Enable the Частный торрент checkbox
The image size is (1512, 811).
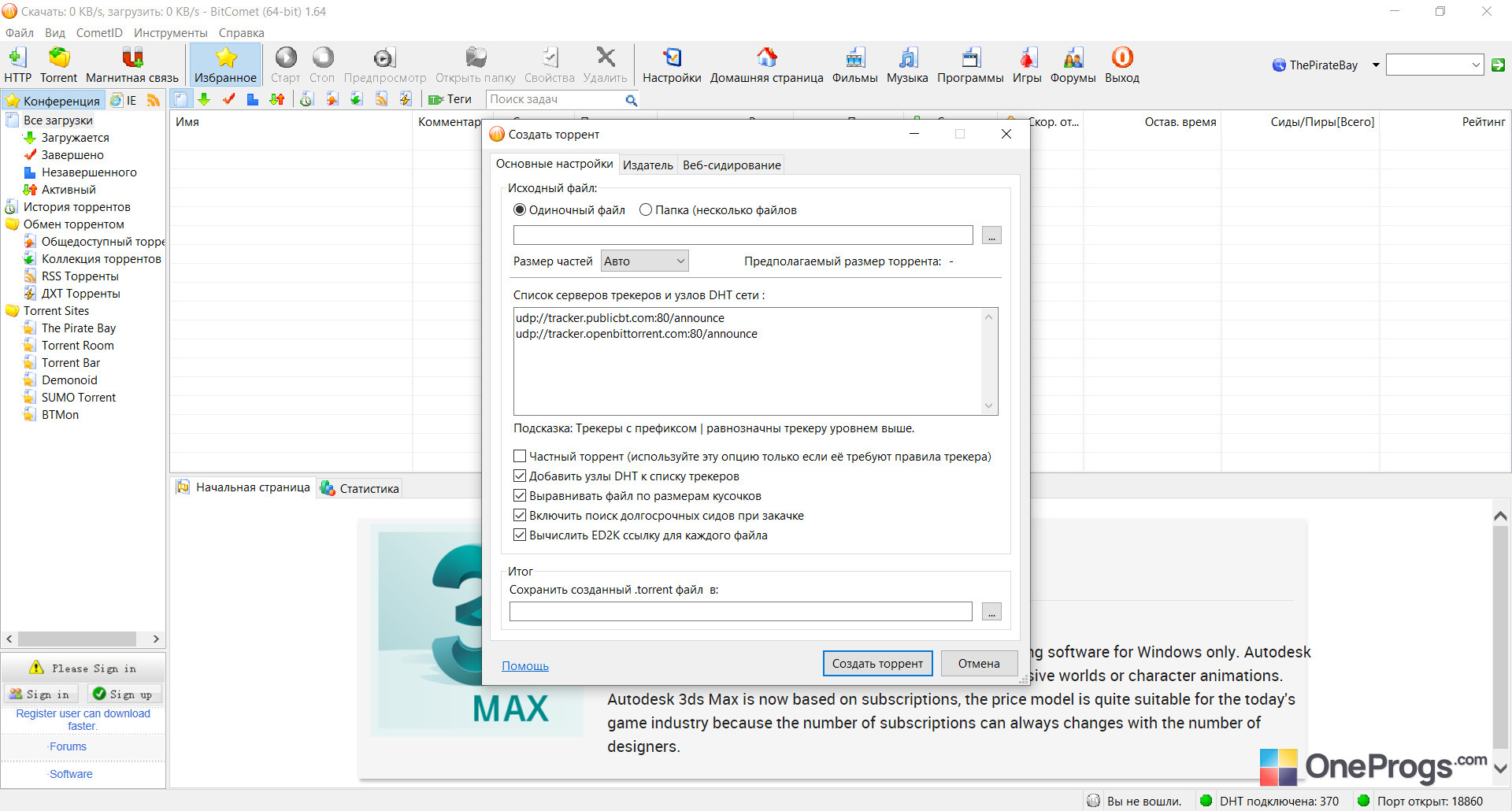(520, 457)
